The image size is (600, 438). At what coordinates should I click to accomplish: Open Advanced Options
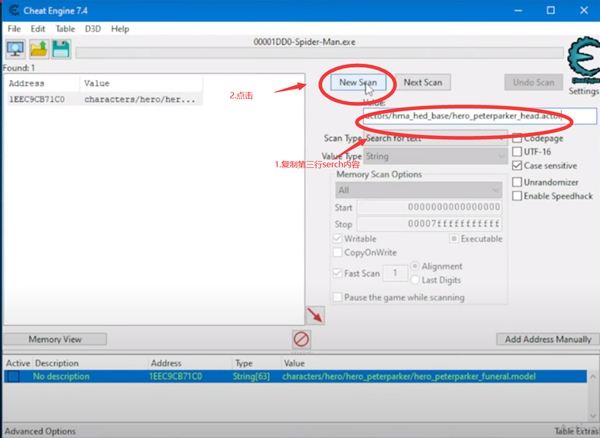[x=40, y=431]
